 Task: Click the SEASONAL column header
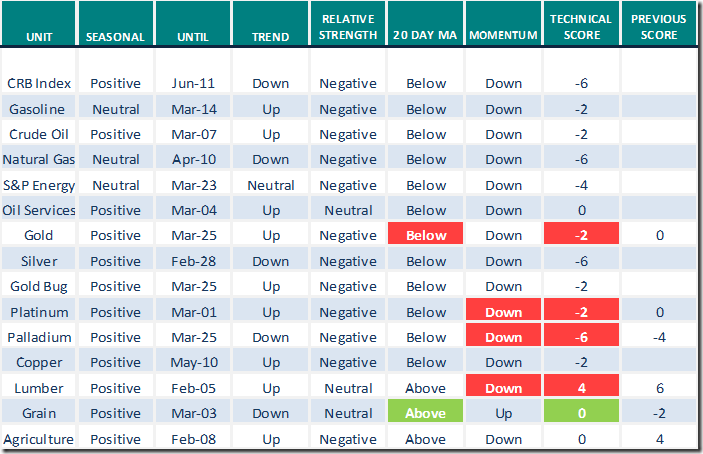pos(116,37)
